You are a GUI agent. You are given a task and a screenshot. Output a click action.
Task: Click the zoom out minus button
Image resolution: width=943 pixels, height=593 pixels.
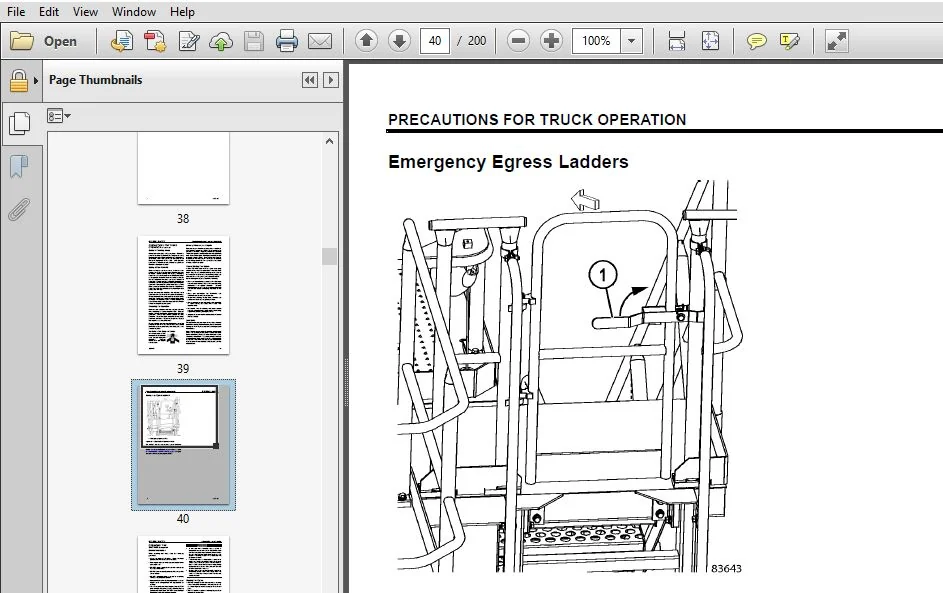click(518, 41)
